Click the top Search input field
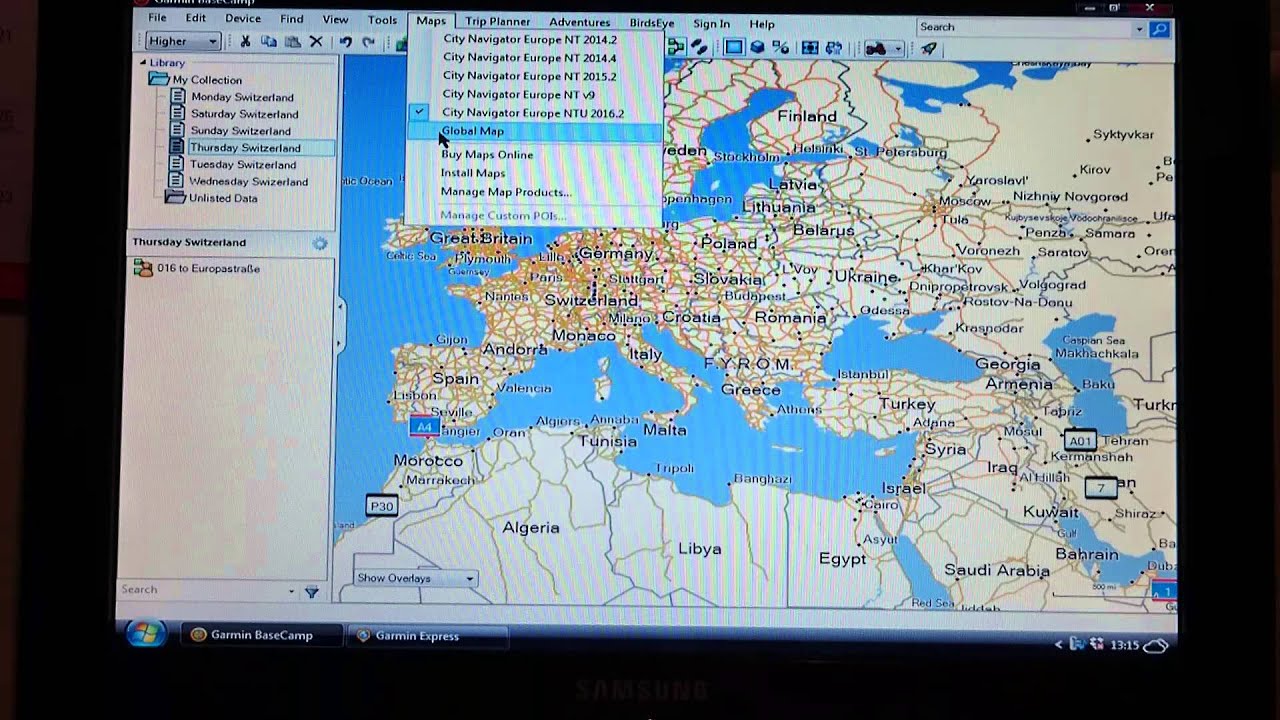Viewport: 1280px width, 720px height. pyautogui.click(x=1023, y=28)
